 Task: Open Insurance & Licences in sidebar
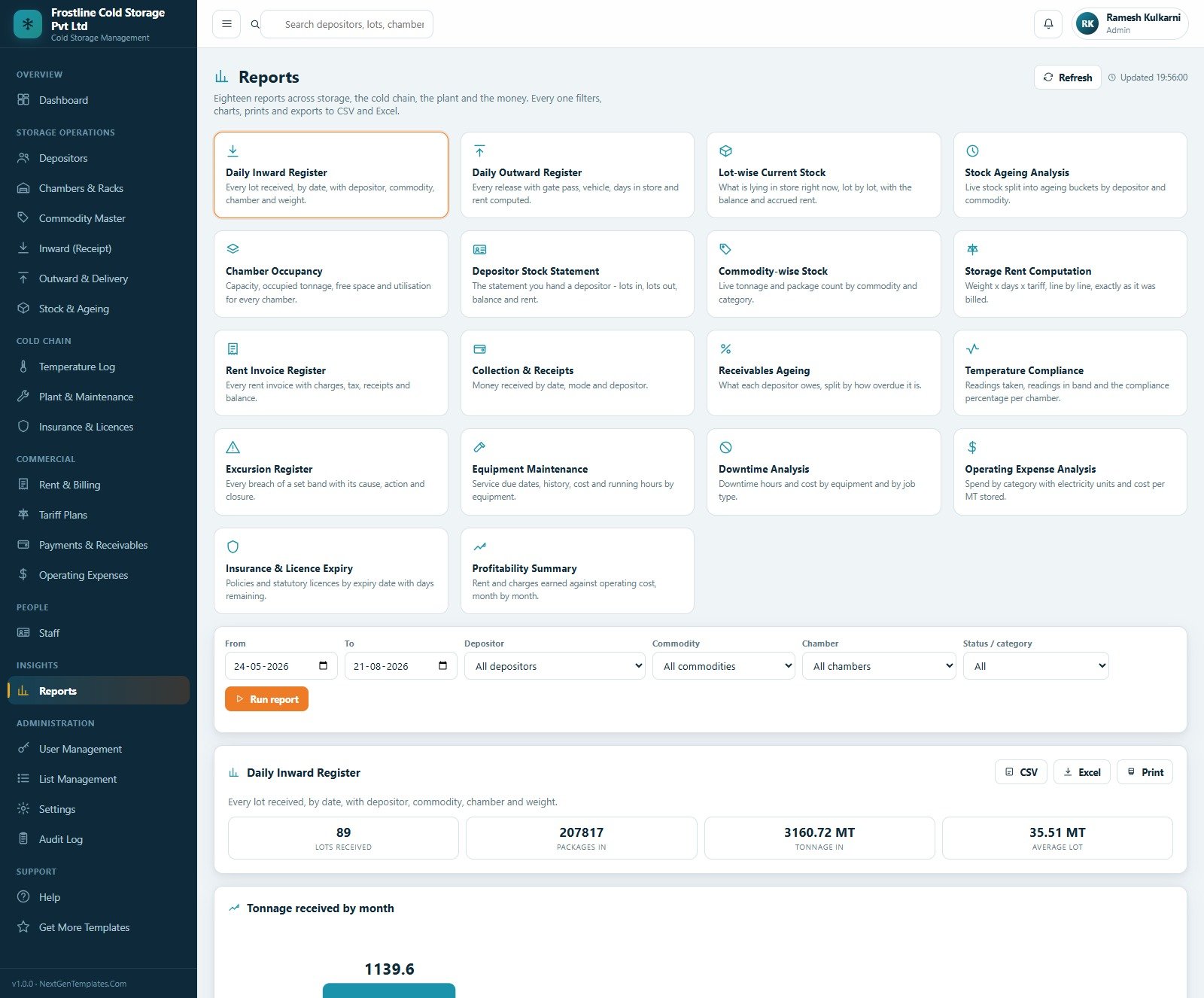coord(98,427)
